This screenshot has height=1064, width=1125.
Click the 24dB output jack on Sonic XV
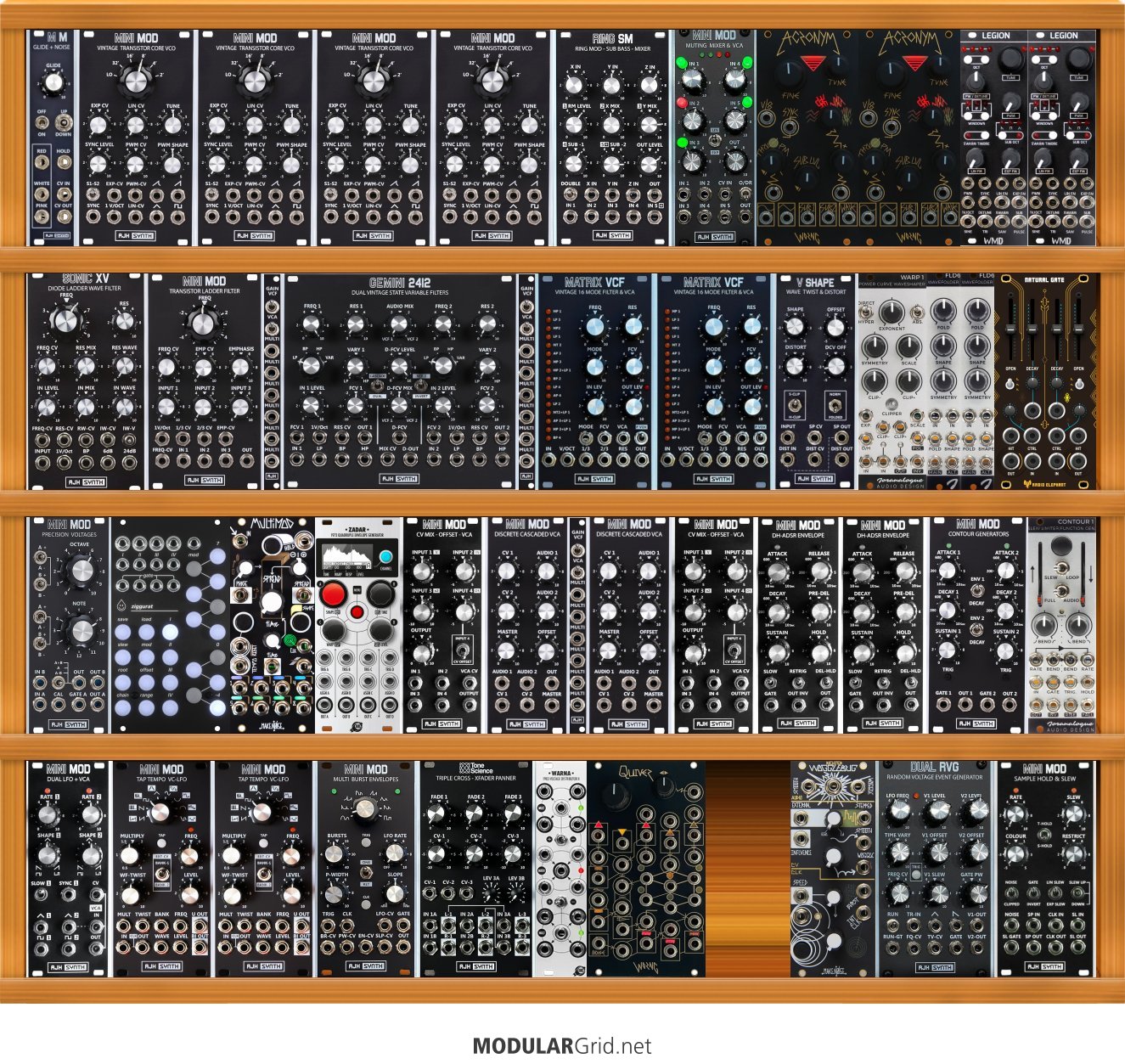(129, 464)
